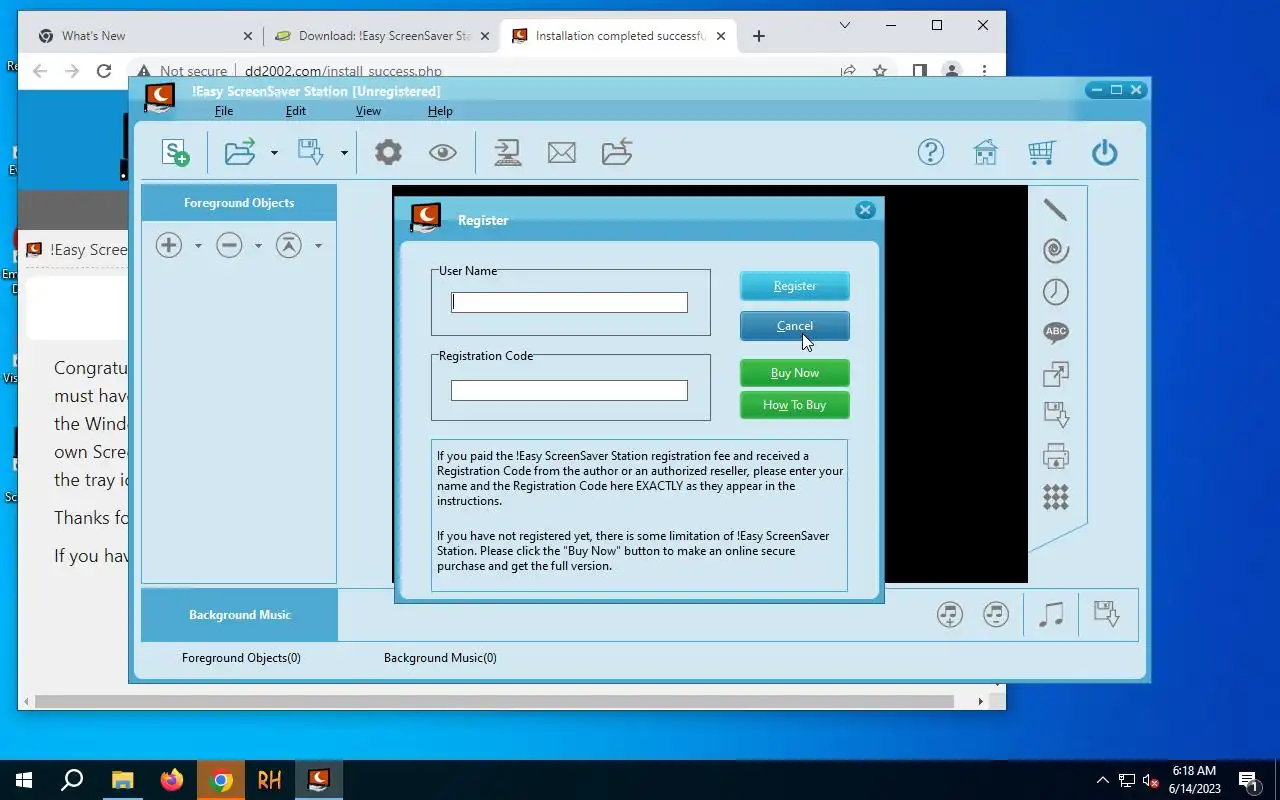Click the add foreground object plus icon
This screenshot has width=1280, height=800.
tap(169, 245)
